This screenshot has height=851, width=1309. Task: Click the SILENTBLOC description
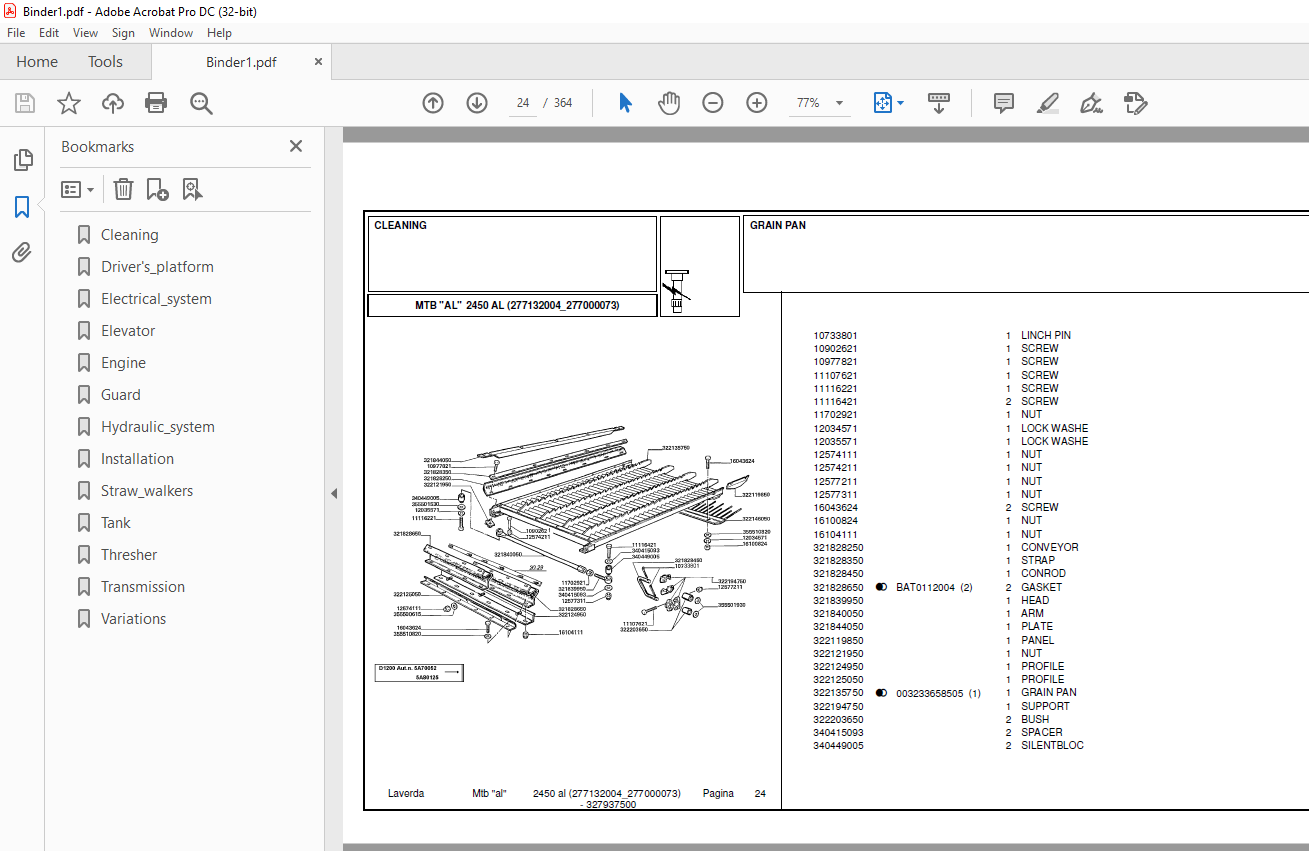coord(1052,746)
